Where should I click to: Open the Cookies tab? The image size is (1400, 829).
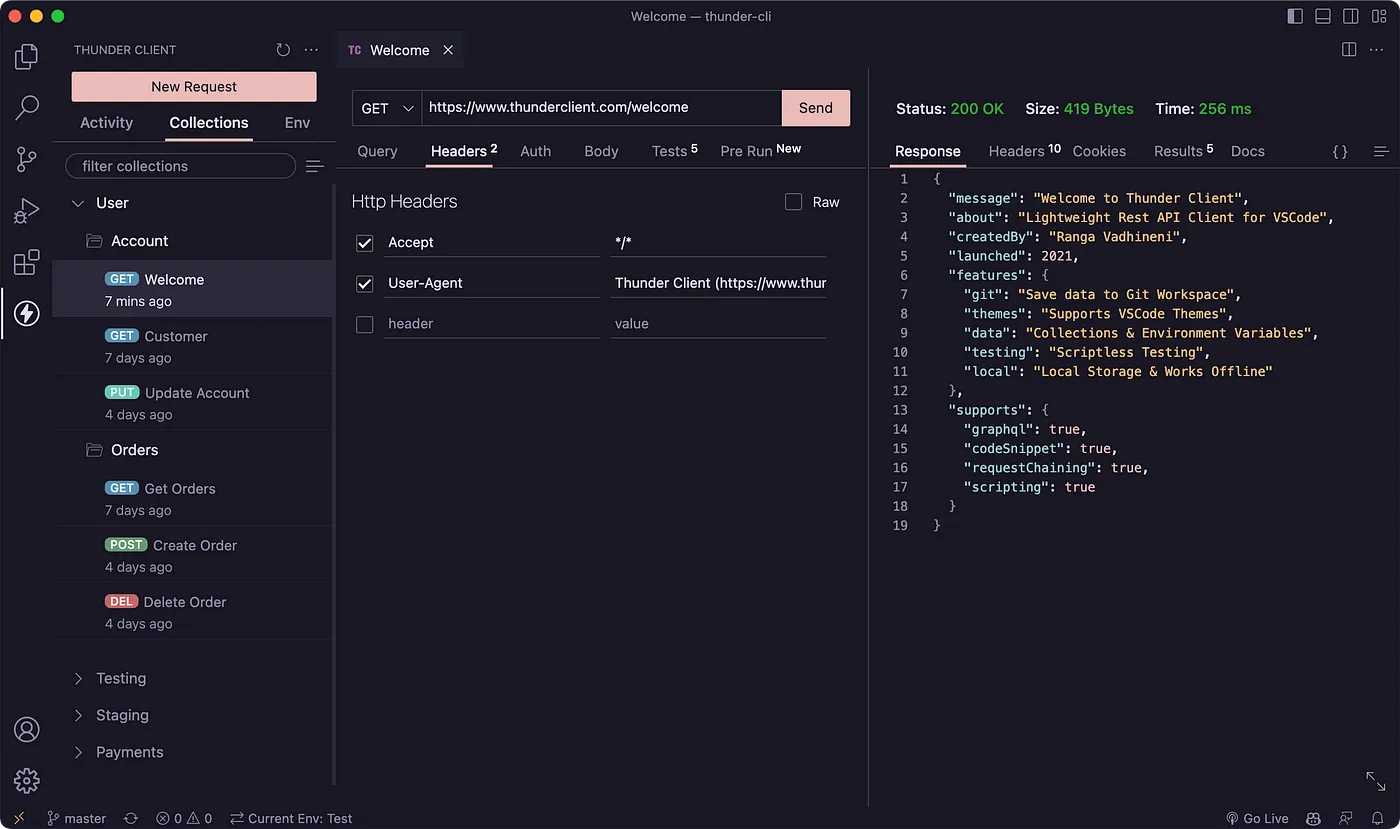pyautogui.click(x=1099, y=151)
